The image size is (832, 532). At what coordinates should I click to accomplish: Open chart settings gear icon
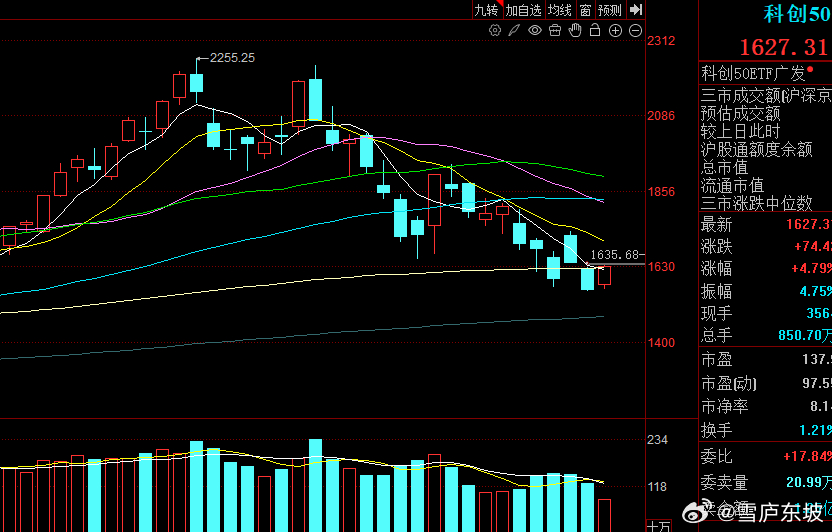pyautogui.click(x=495, y=30)
